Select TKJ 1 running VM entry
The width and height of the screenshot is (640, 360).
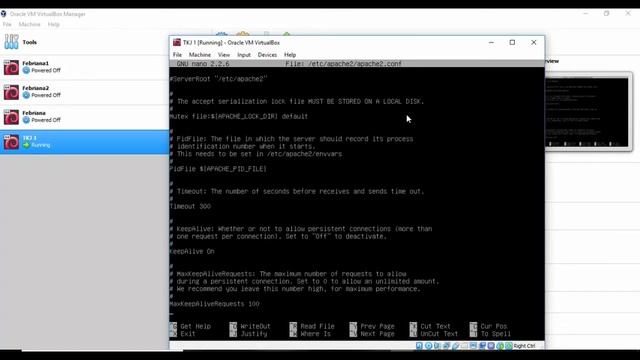[x=84, y=142]
